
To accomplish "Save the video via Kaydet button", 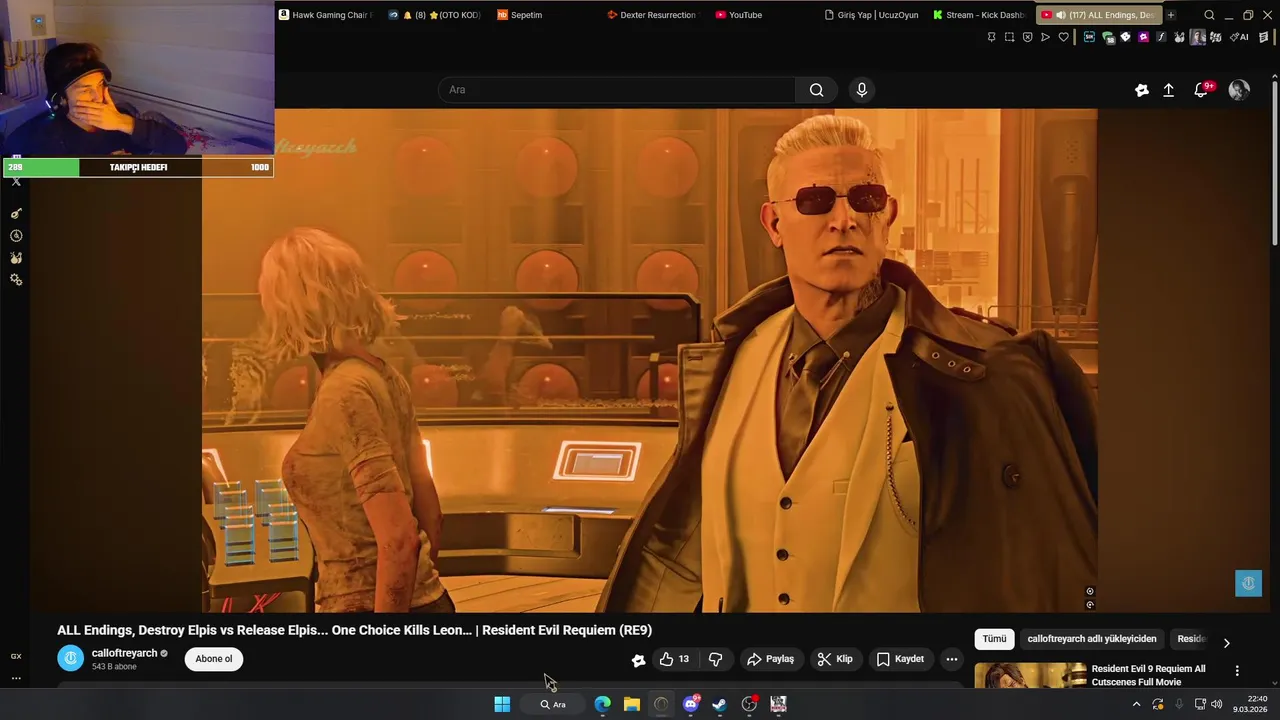I will point(901,659).
